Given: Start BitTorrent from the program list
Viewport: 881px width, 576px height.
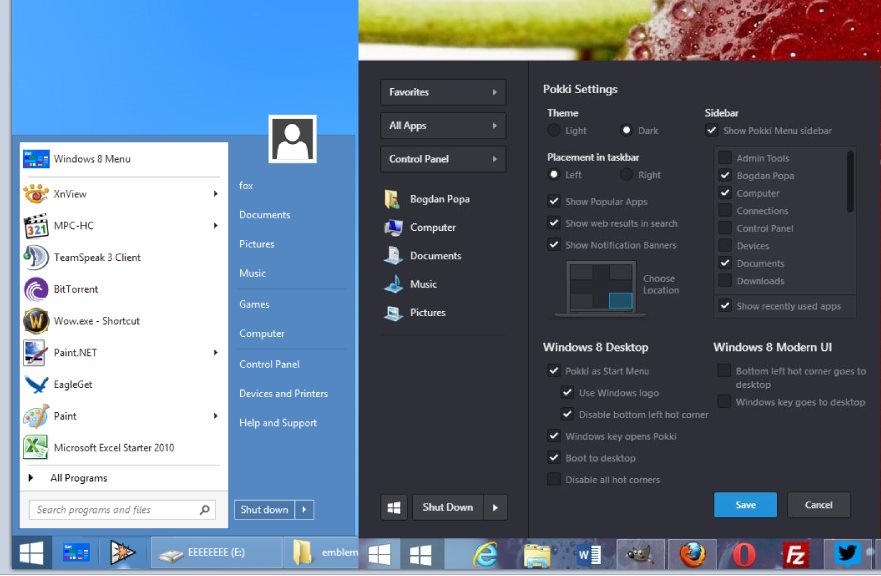Looking at the screenshot, I should click(x=124, y=289).
